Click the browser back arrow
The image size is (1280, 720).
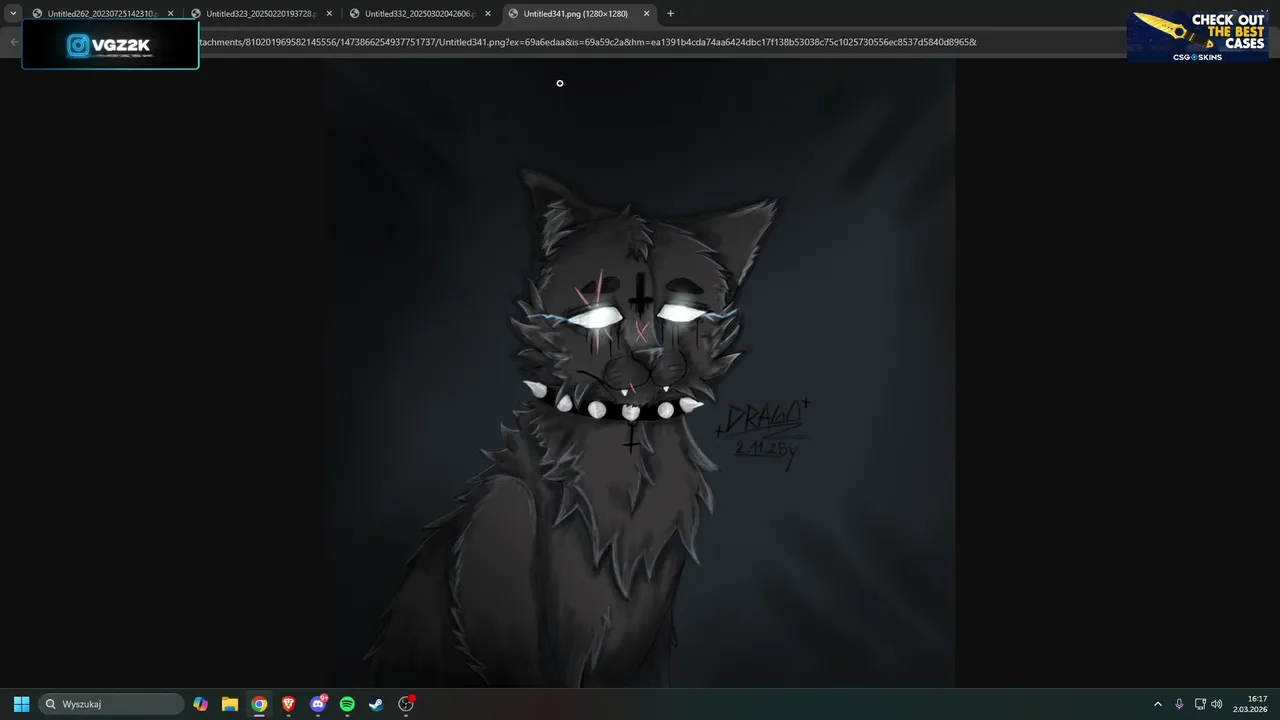[14, 42]
